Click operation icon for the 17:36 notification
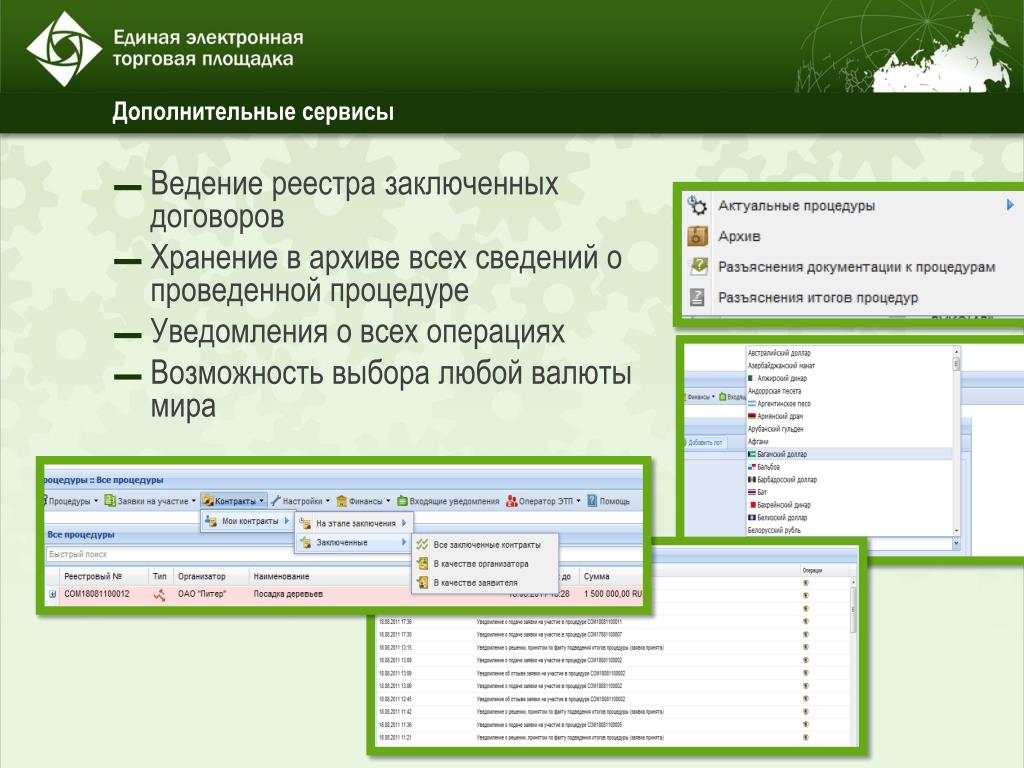Screen dimensions: 1024x768 click(805, 622)
